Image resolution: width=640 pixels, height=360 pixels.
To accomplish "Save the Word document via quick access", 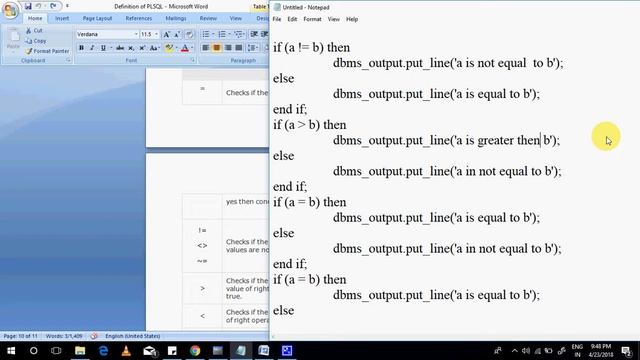I will point(28,6).
